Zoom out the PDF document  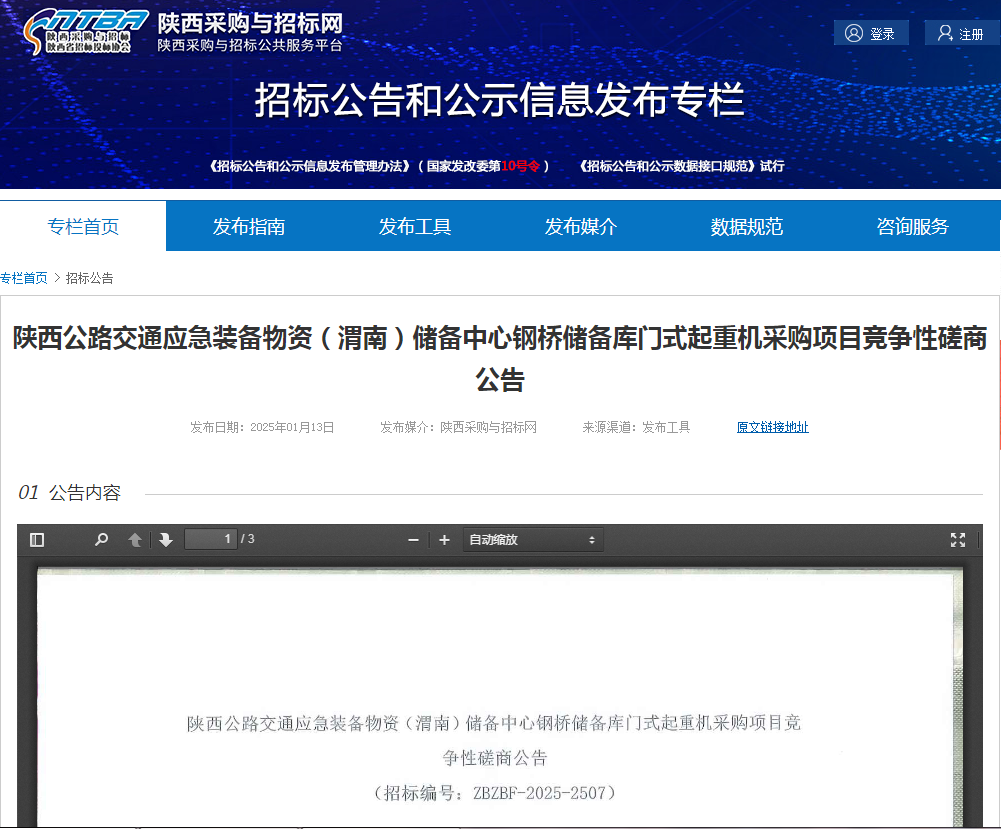(413, 540)
